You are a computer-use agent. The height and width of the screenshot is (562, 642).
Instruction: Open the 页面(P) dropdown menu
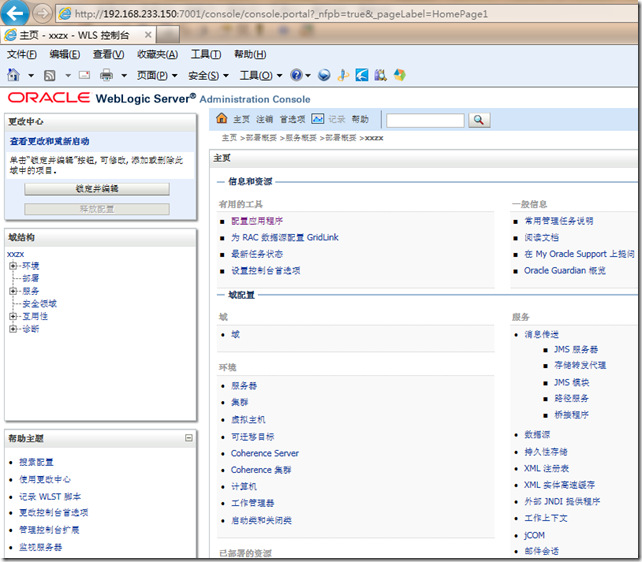(x=157, y=75)
